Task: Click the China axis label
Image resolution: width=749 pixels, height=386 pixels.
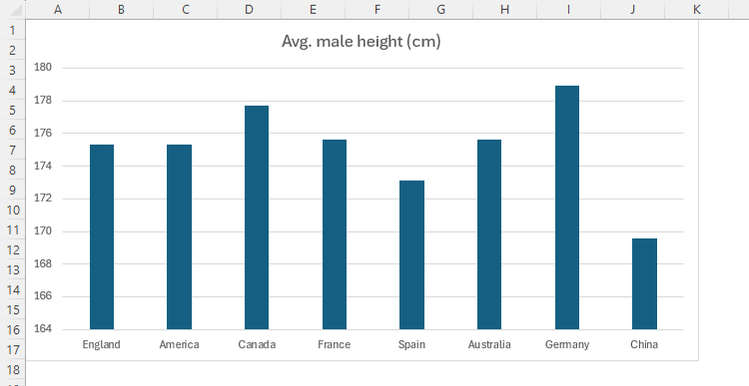Action: [x=644, y=344]
